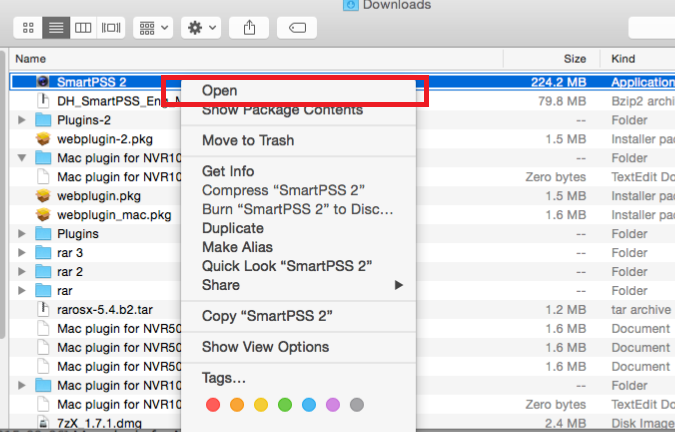Choose Show View Options

coord(298,347)
